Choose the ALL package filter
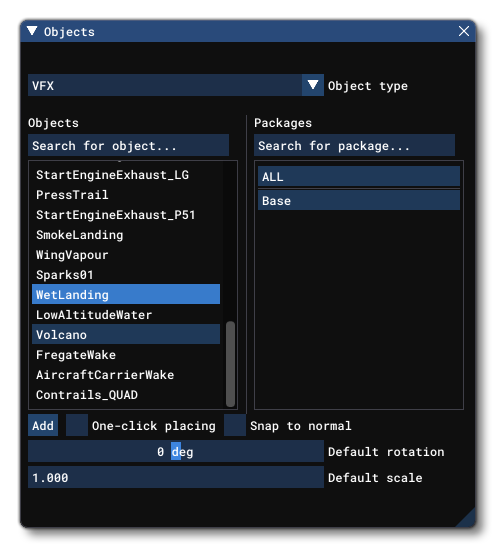The height and width of the screenshot is (548, 496). pyautogui.click(x=359, y=176)
